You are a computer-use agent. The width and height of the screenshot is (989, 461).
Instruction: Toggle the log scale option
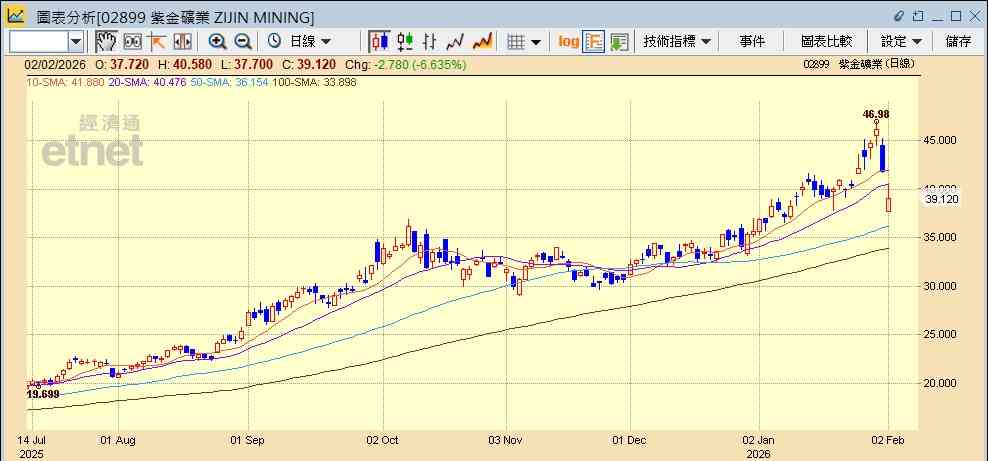coord(568,42)
